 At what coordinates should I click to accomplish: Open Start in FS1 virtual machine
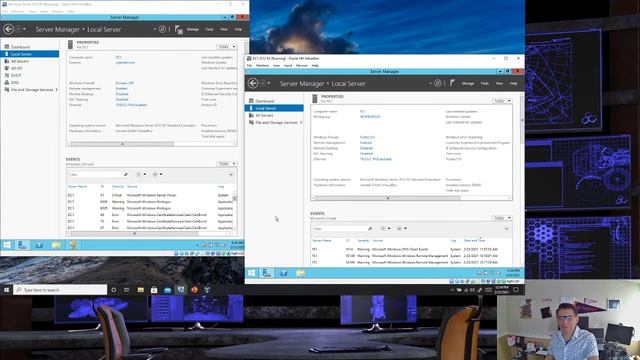pos(251,273)
